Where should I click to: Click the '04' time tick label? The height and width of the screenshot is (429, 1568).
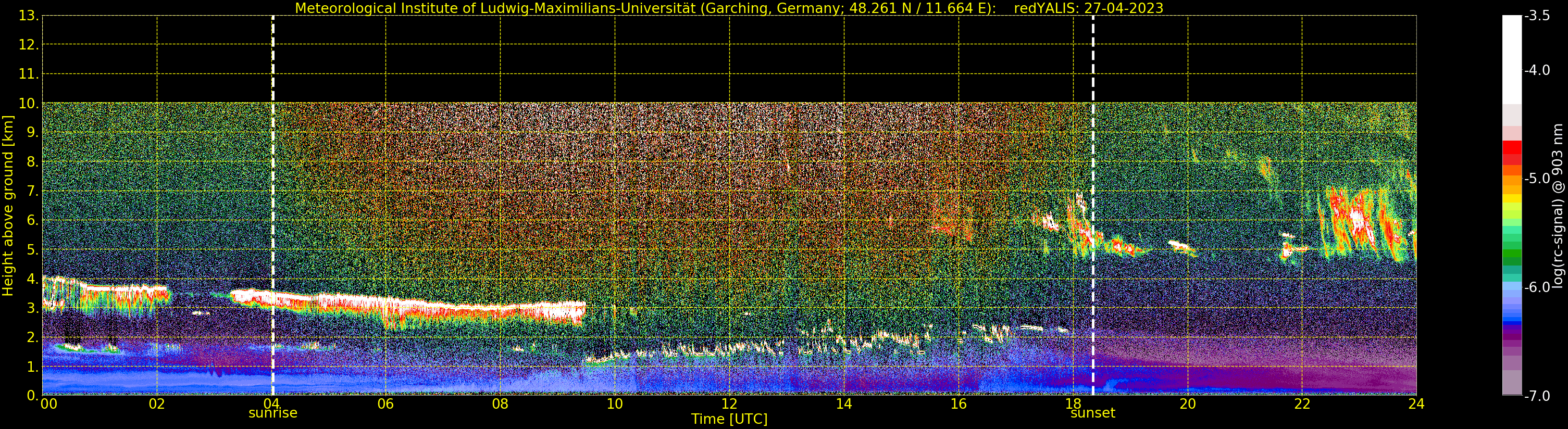[x=271, y=403]
